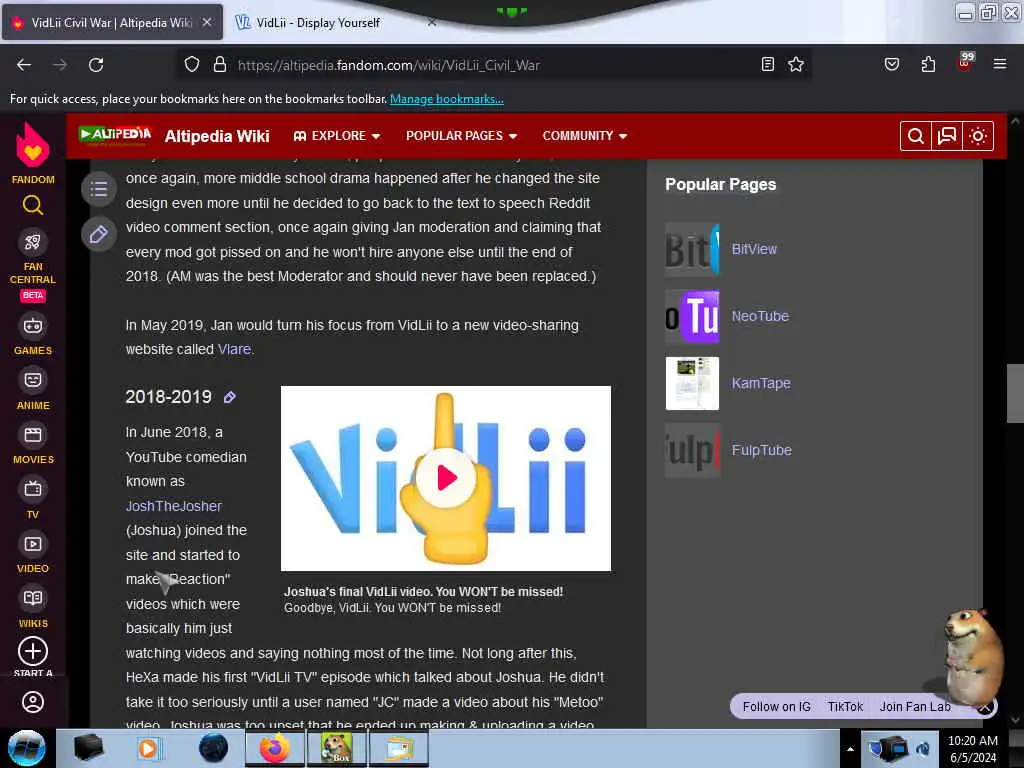Screen dimensions: 1024x768
Task: Toggle reader view icon
Action: [768, 64]
